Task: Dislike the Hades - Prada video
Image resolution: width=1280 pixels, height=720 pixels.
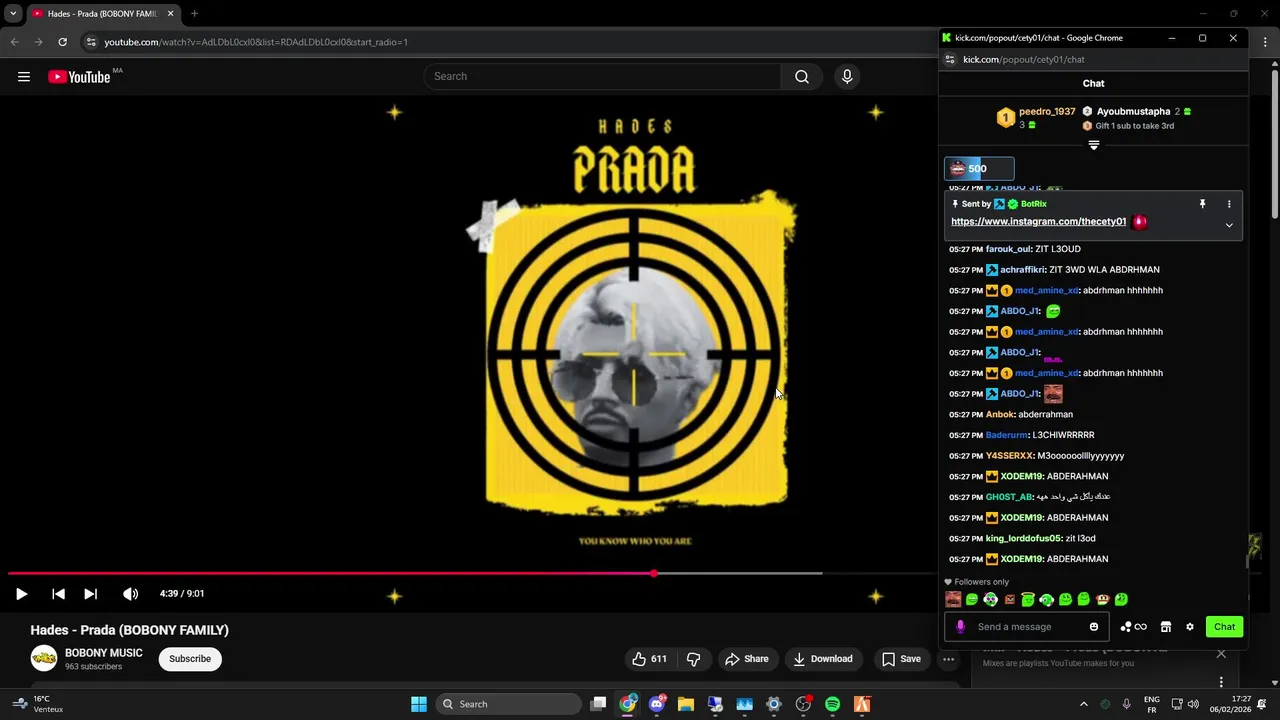Action: tap(693, 659)
